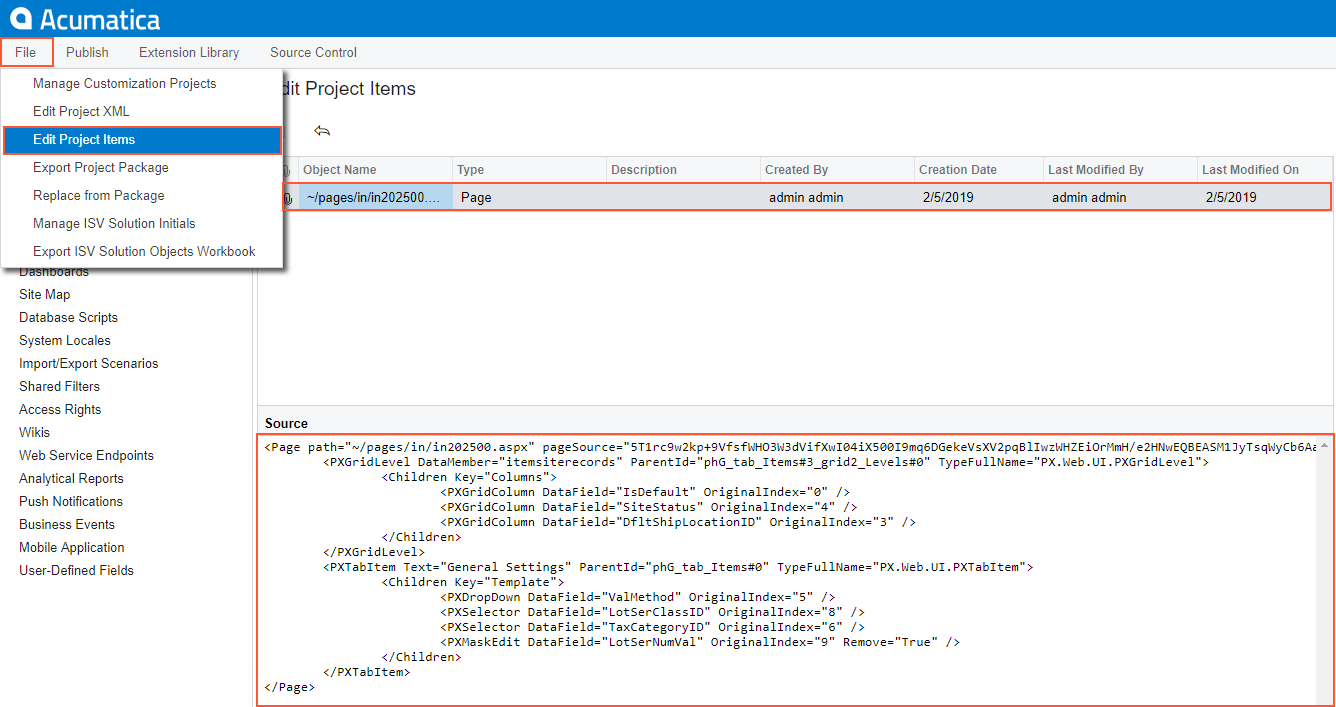Choose Export Project Package
Image resolution: width=1336 pixels, height=707 pixels.
(x=100, y=168)
